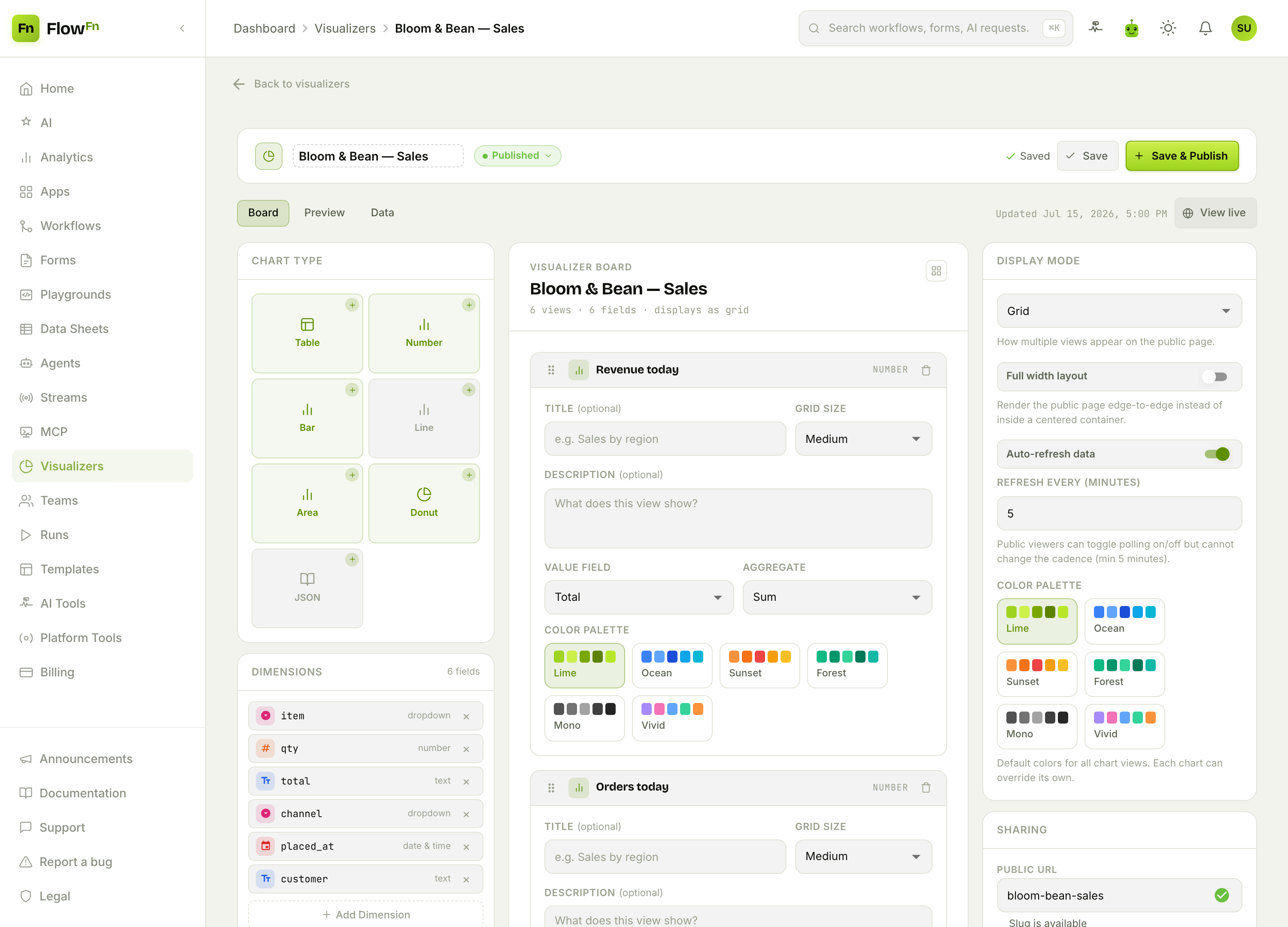Open Display Mode Grid dropdown
Image resolution: width=1288 pixels, height=927 pixels.
(x=1119, y=311)
